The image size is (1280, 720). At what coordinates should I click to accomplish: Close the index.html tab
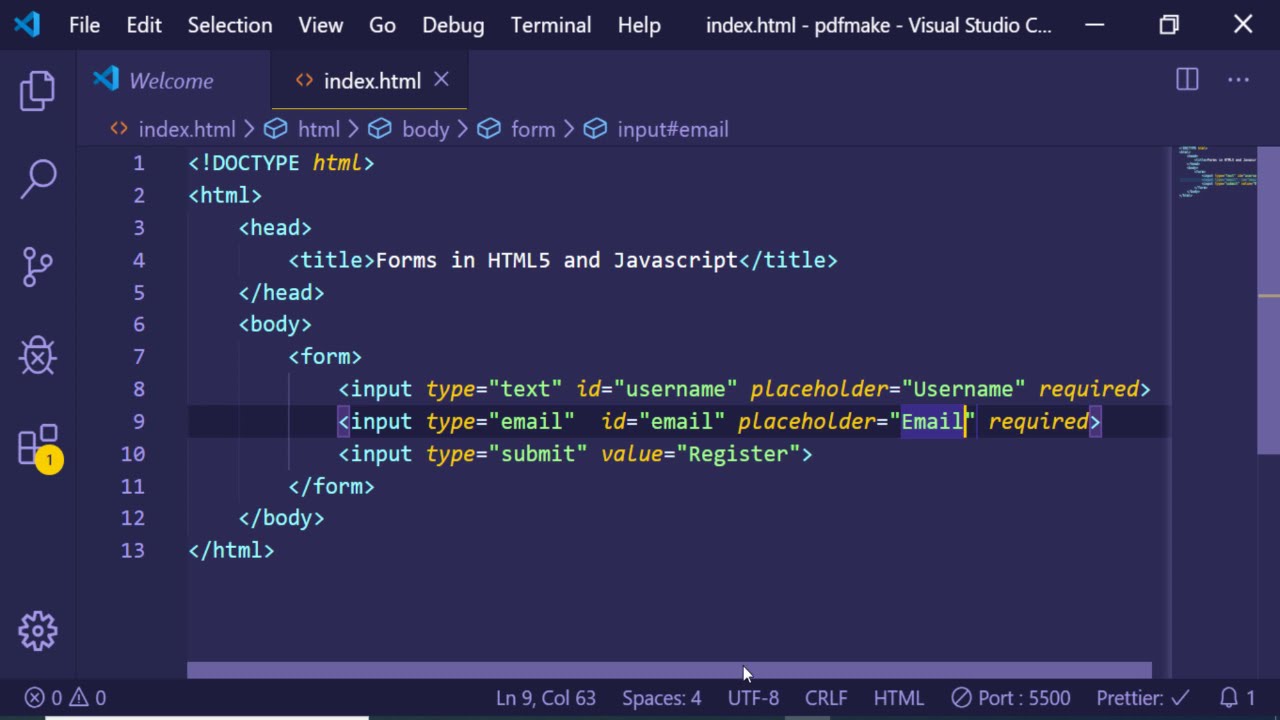coord(441,79)
